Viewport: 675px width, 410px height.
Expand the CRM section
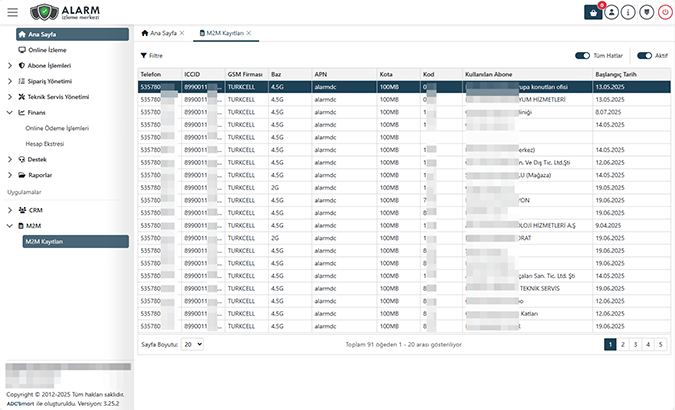(x=9, y=210)
